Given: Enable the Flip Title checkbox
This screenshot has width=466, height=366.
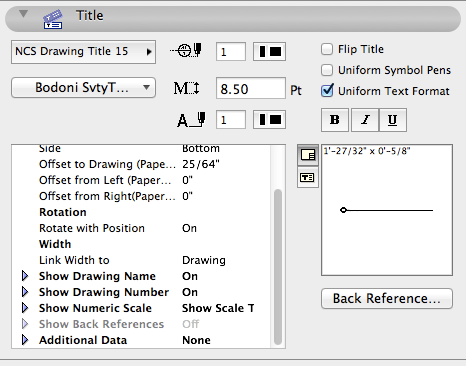Looking at the screenshot, I should (327, 49).
